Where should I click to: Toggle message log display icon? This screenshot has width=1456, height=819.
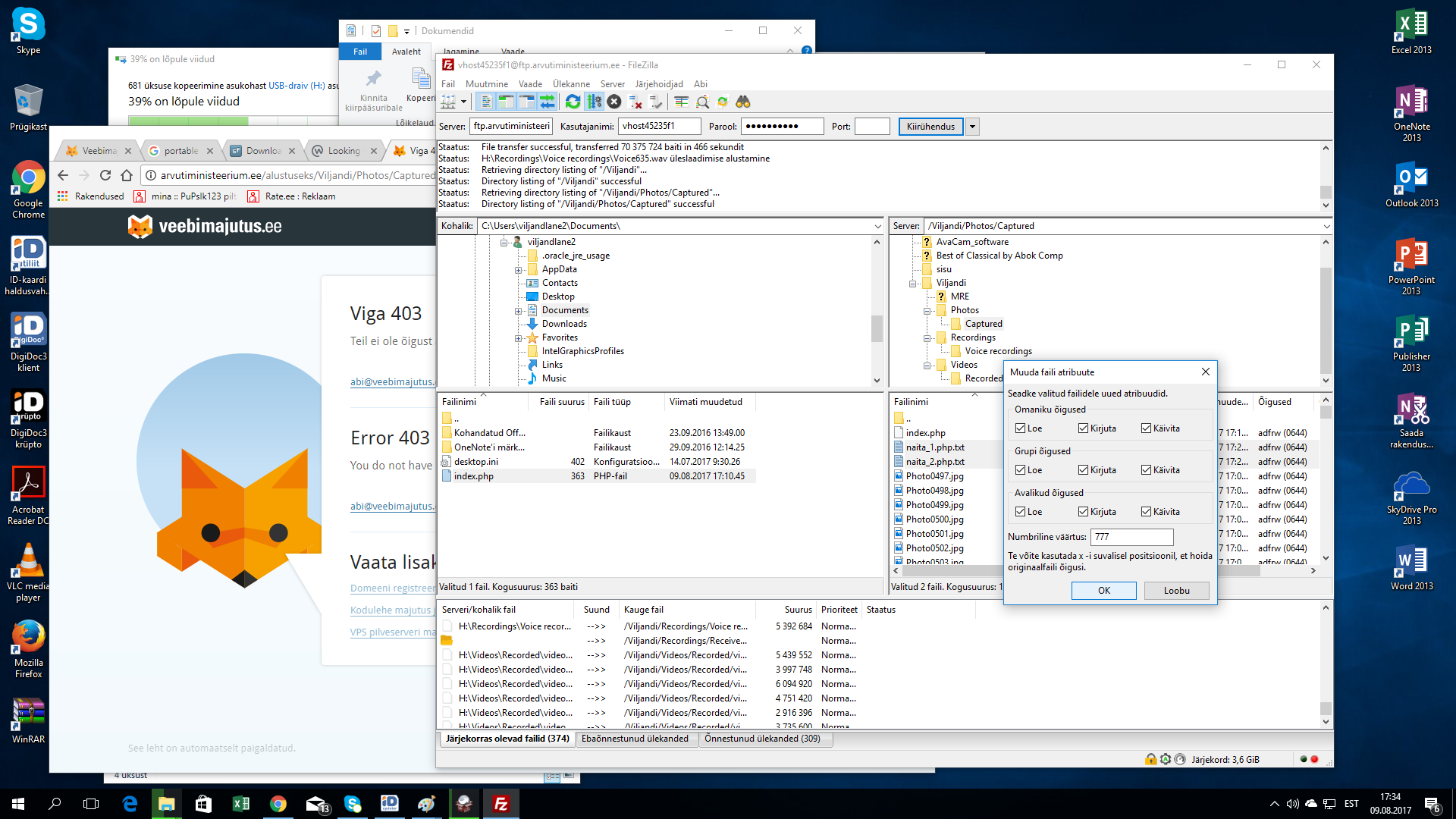pos(486,102)
